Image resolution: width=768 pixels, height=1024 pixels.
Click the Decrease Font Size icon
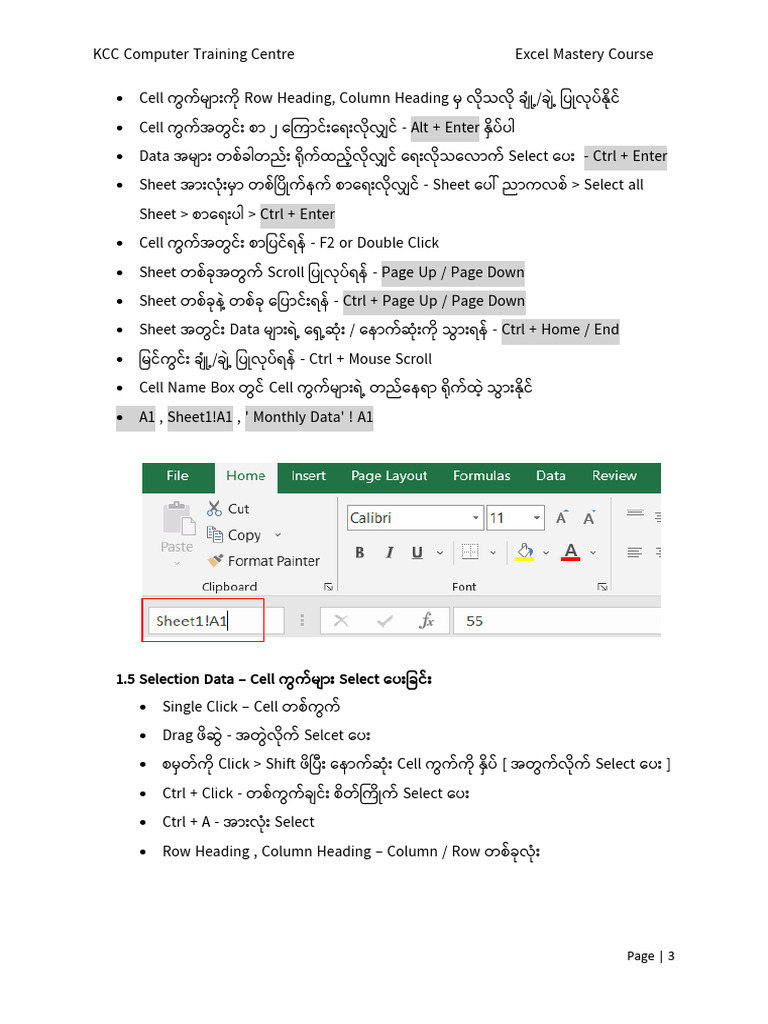tap(589, 518)
